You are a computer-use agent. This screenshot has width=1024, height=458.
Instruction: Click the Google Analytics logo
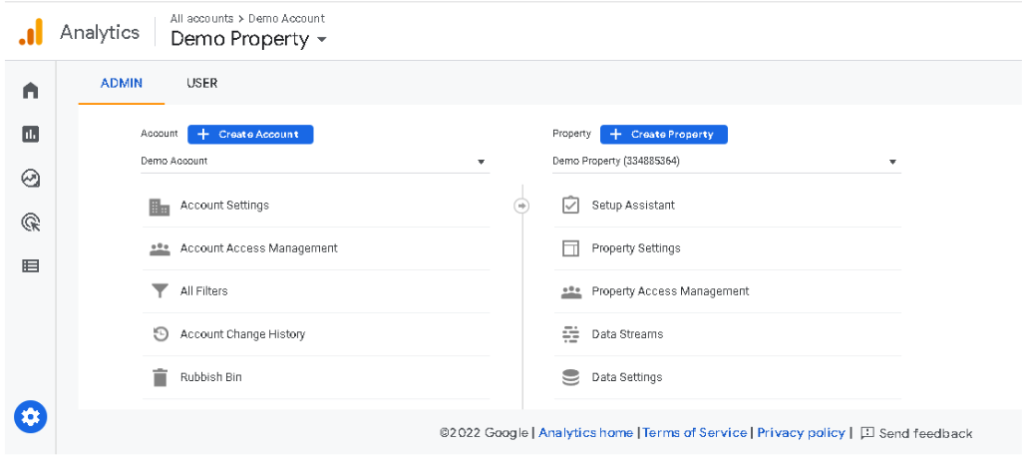(31, 33)
